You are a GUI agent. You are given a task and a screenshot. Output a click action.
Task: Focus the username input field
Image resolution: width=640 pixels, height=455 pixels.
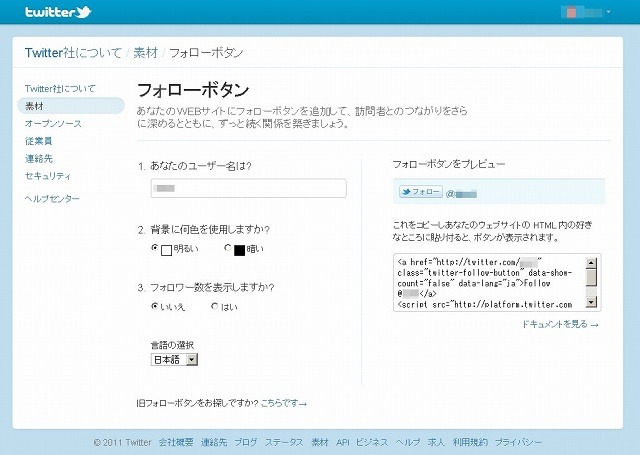[x=249, y=188]
